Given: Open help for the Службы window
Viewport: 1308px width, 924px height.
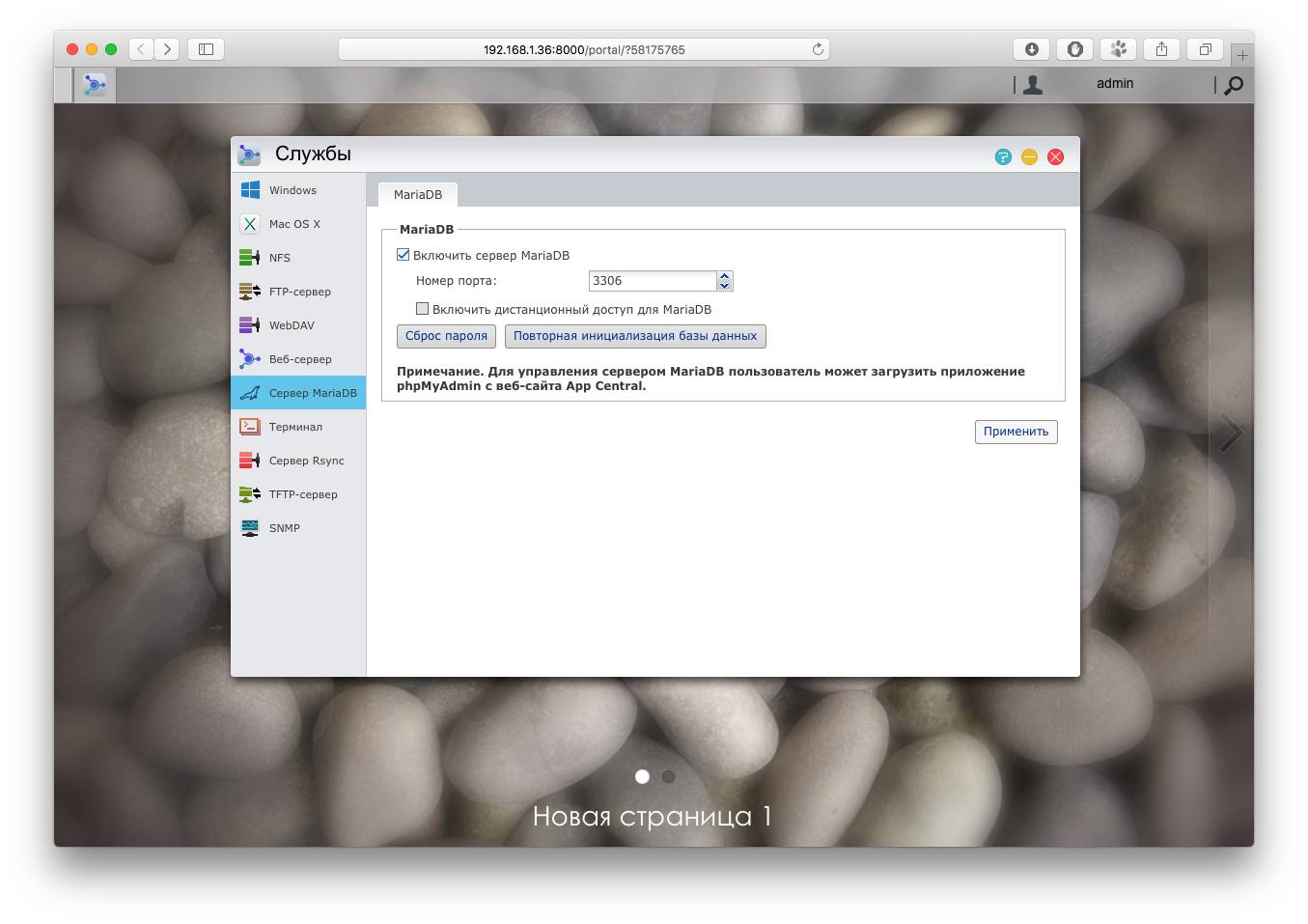Looking at the screenshot, I should (1003, 156).
